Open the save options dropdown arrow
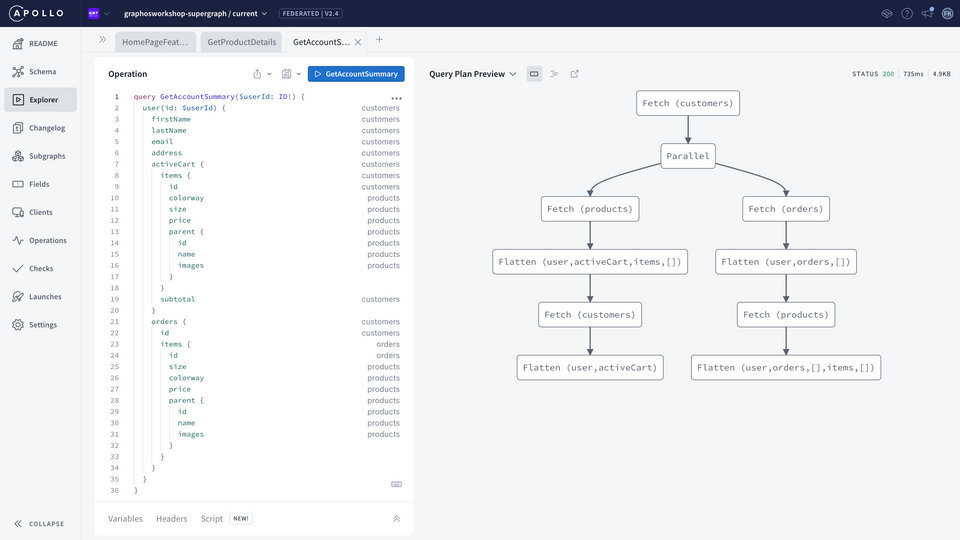 [299, 74]
